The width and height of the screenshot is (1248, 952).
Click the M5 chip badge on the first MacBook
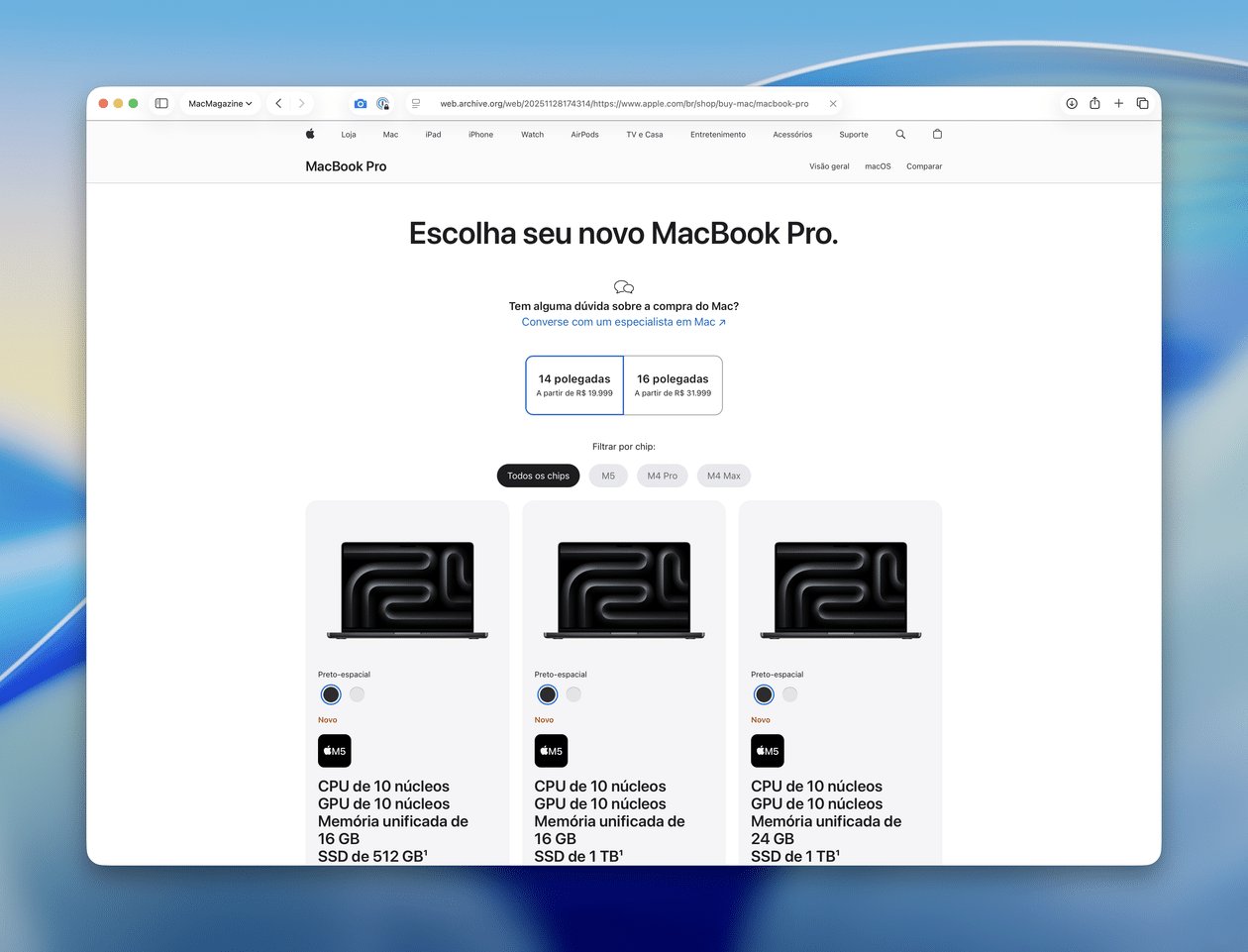[334, 750]
